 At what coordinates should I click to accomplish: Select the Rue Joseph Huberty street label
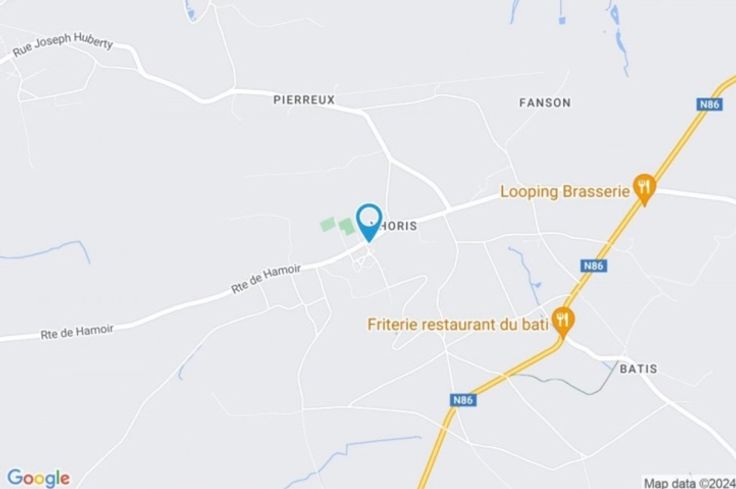(63, 45)
